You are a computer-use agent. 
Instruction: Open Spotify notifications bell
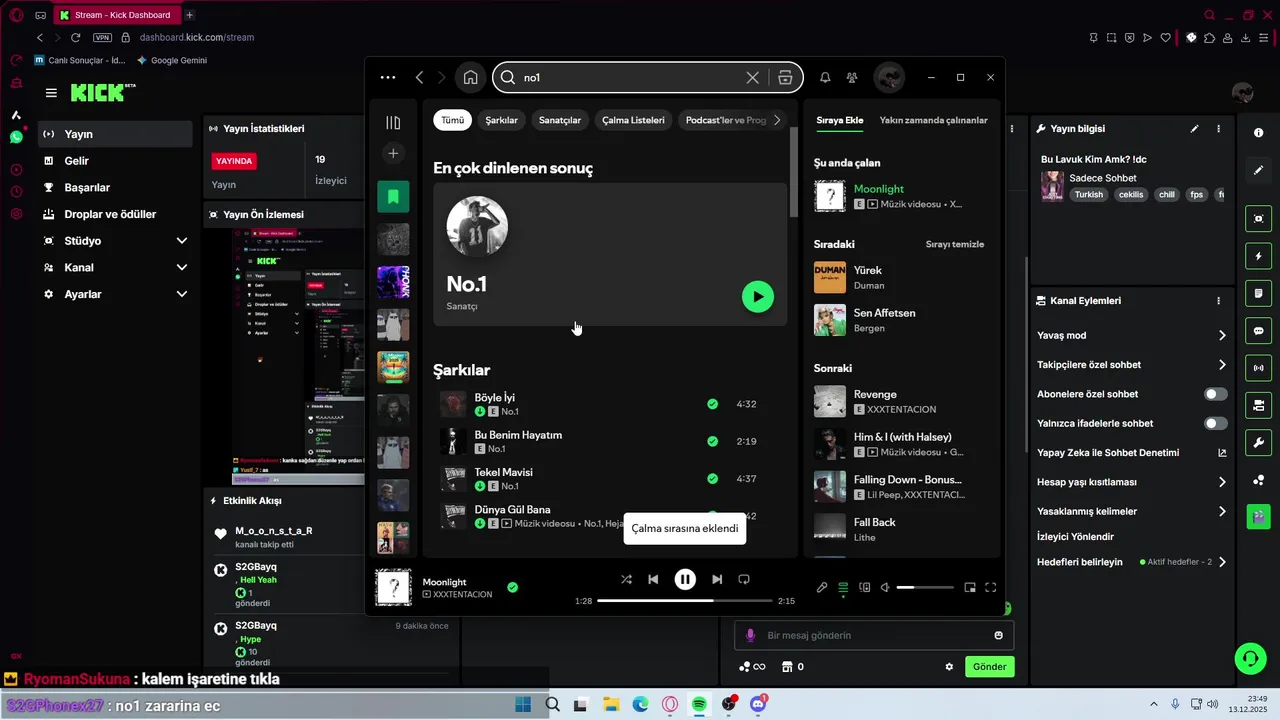click(825, 77)
